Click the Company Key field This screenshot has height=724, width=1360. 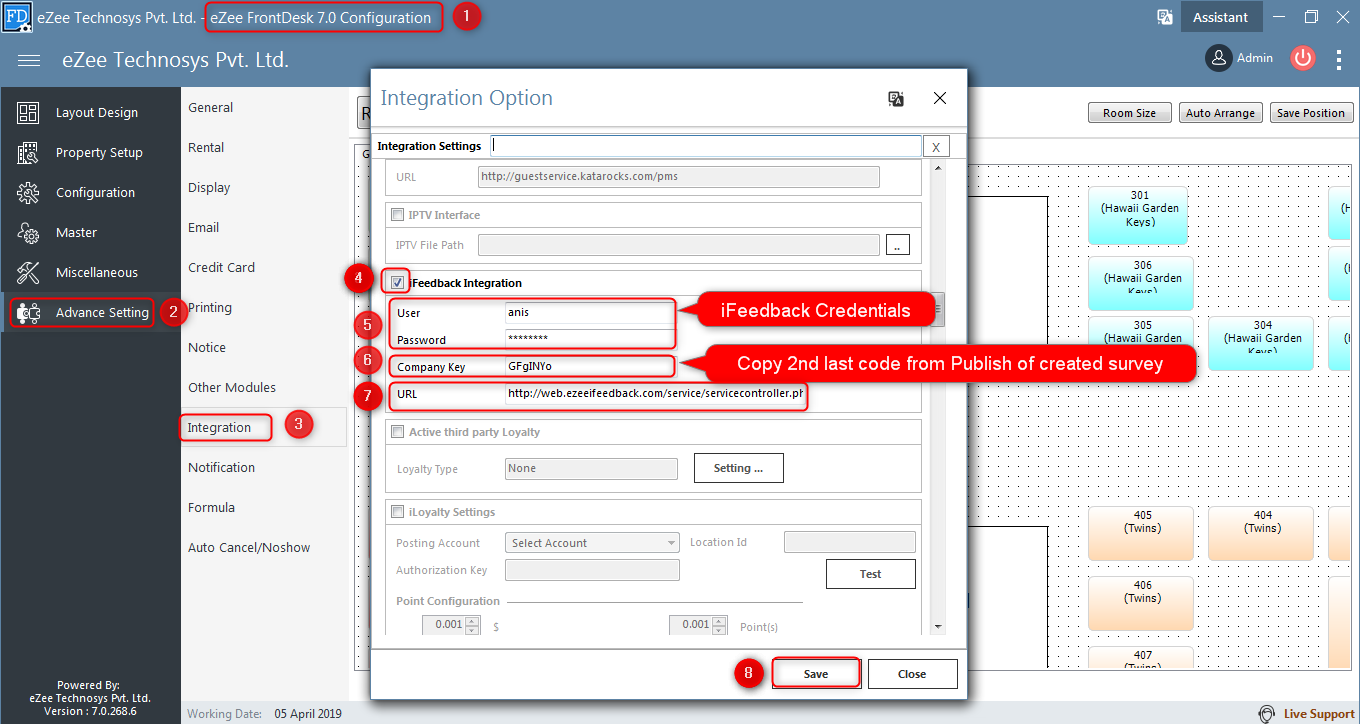589,367
